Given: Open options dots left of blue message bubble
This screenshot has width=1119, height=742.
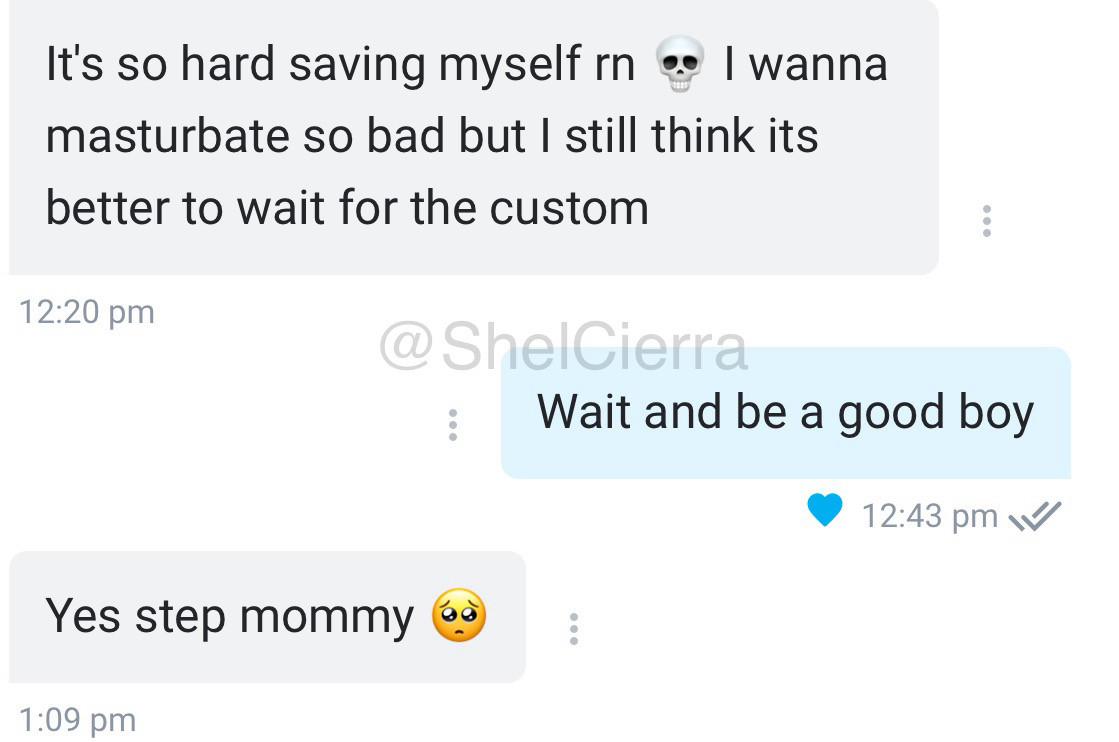Looking at the screenshot, I should pos(452,425).
